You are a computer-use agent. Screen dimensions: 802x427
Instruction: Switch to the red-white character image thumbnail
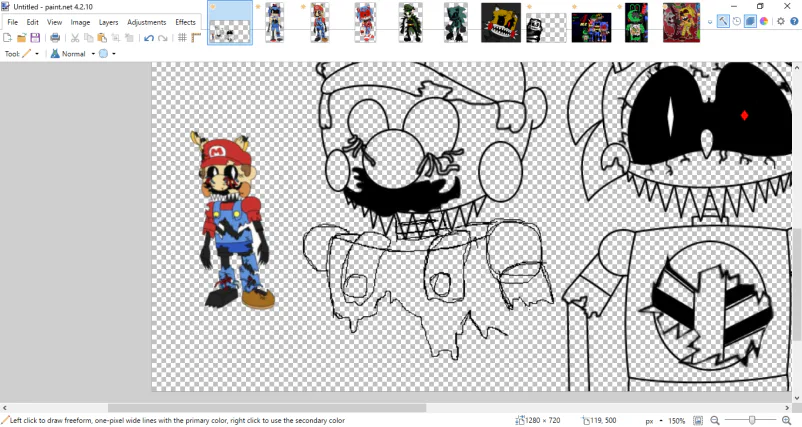point(365,23)
